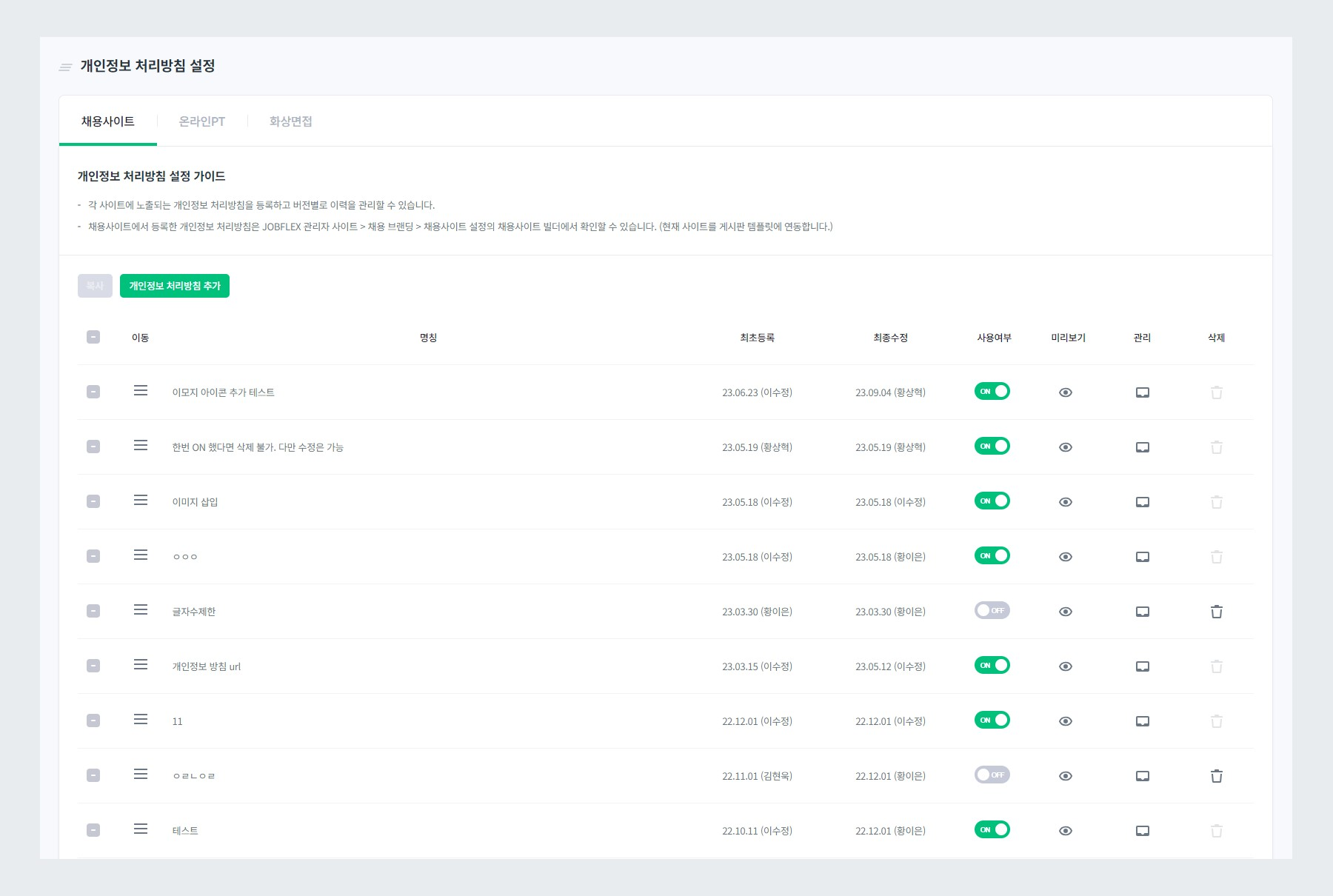Open management icon for 이미지 삽입 row
The height and width of the screenshot is (896, 1333).
tap(1143, 502)
